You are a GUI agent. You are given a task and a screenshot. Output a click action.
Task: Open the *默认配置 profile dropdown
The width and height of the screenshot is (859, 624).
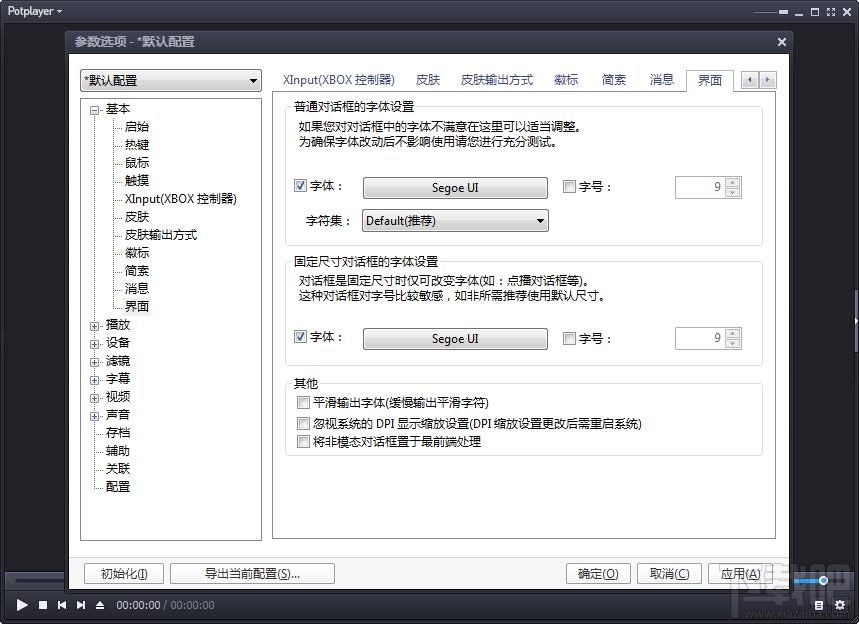click(x=170, y=81)
